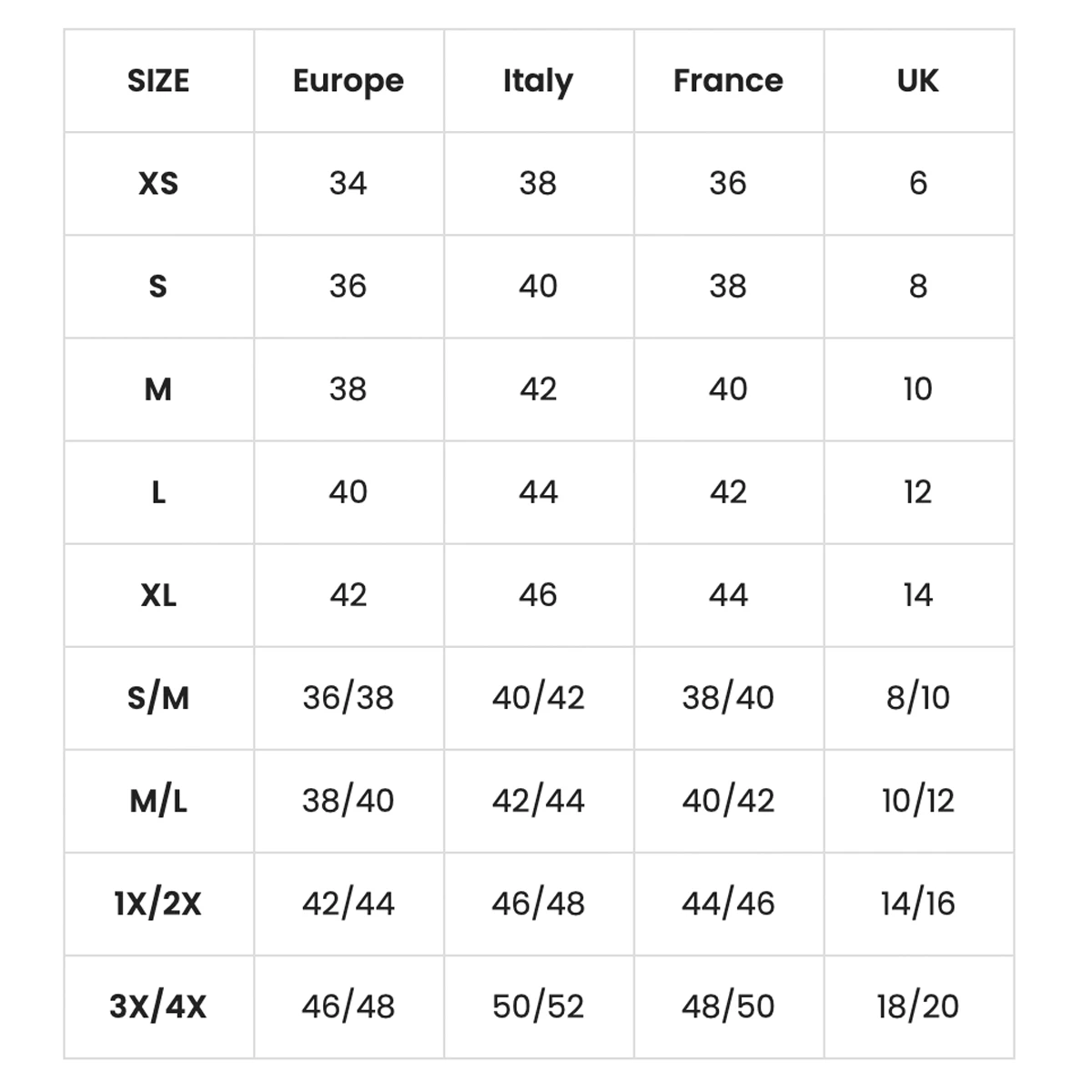1092x1092 pixels.
Task: Click the Italy column header
Action: [538, 82]
